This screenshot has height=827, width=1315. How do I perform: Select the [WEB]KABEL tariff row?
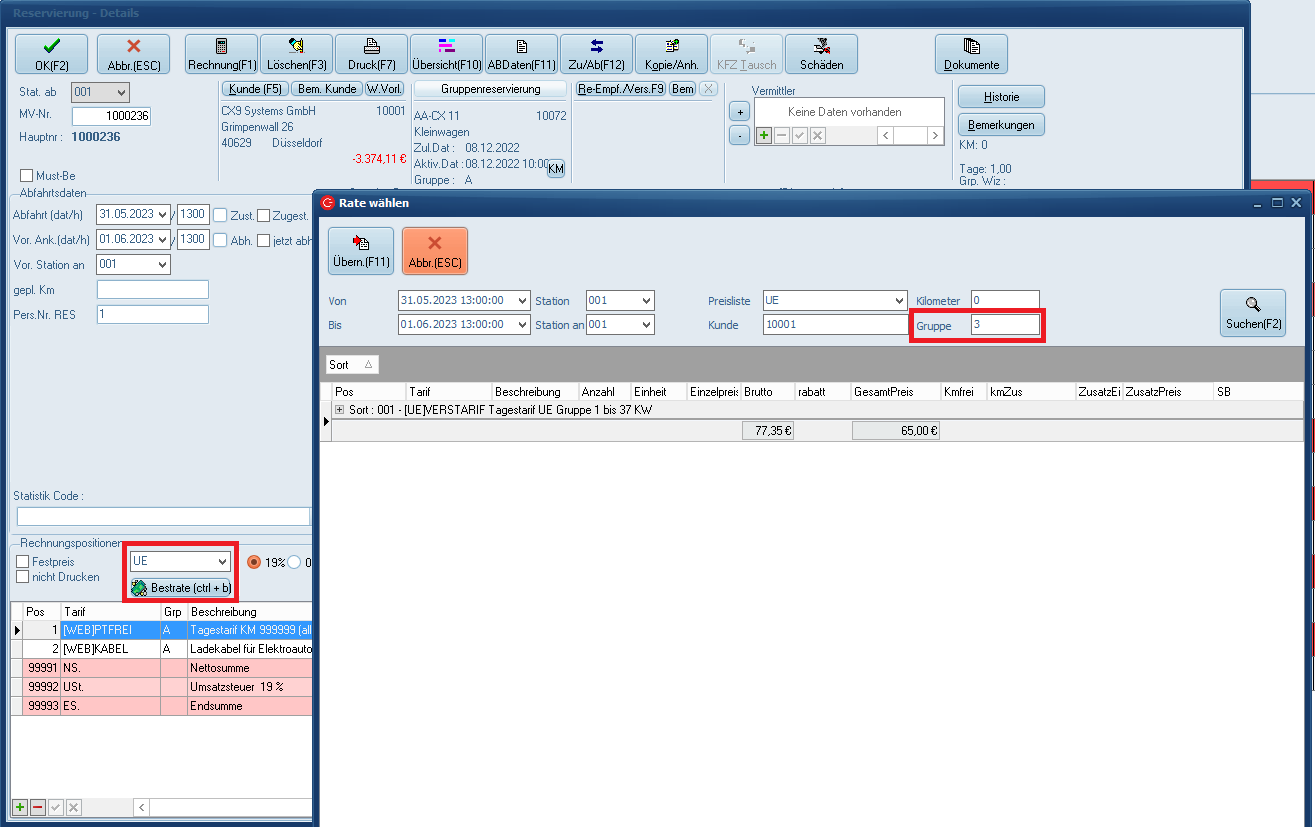coord(108,649)
